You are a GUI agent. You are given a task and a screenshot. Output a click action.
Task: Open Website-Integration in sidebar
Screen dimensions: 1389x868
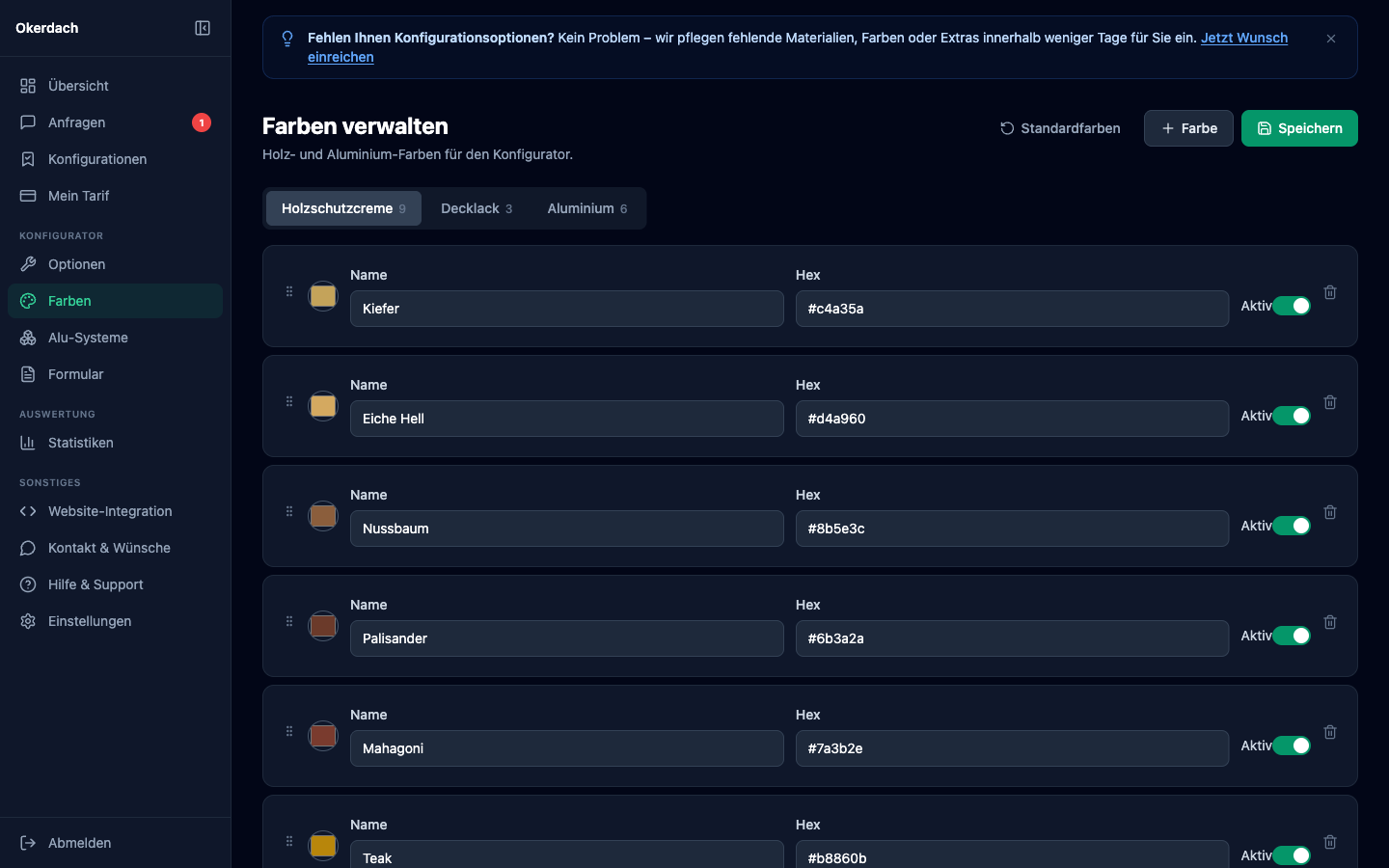(110, 511)
